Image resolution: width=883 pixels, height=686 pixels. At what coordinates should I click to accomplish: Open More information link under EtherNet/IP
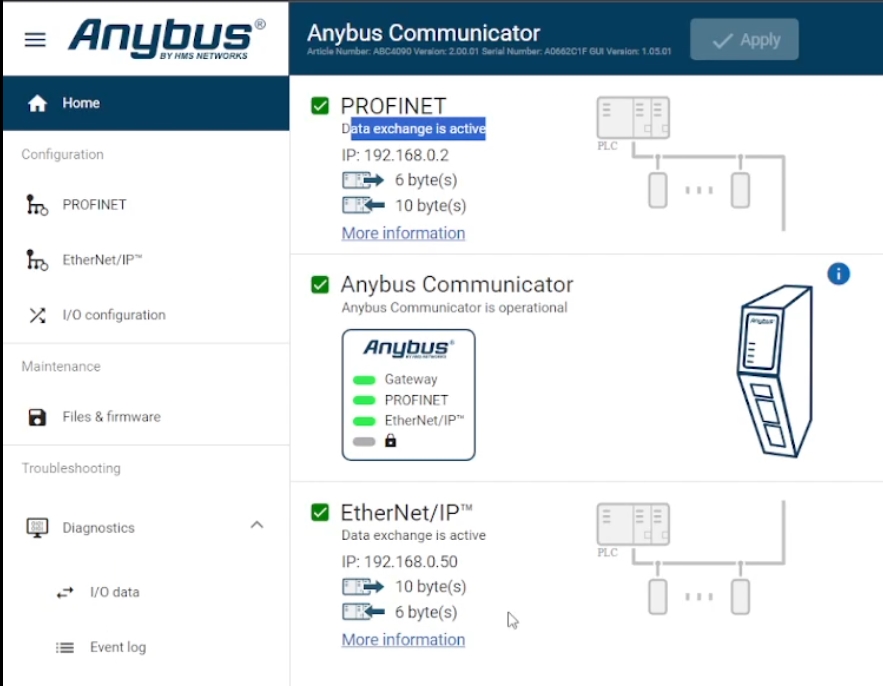(403, 640)
